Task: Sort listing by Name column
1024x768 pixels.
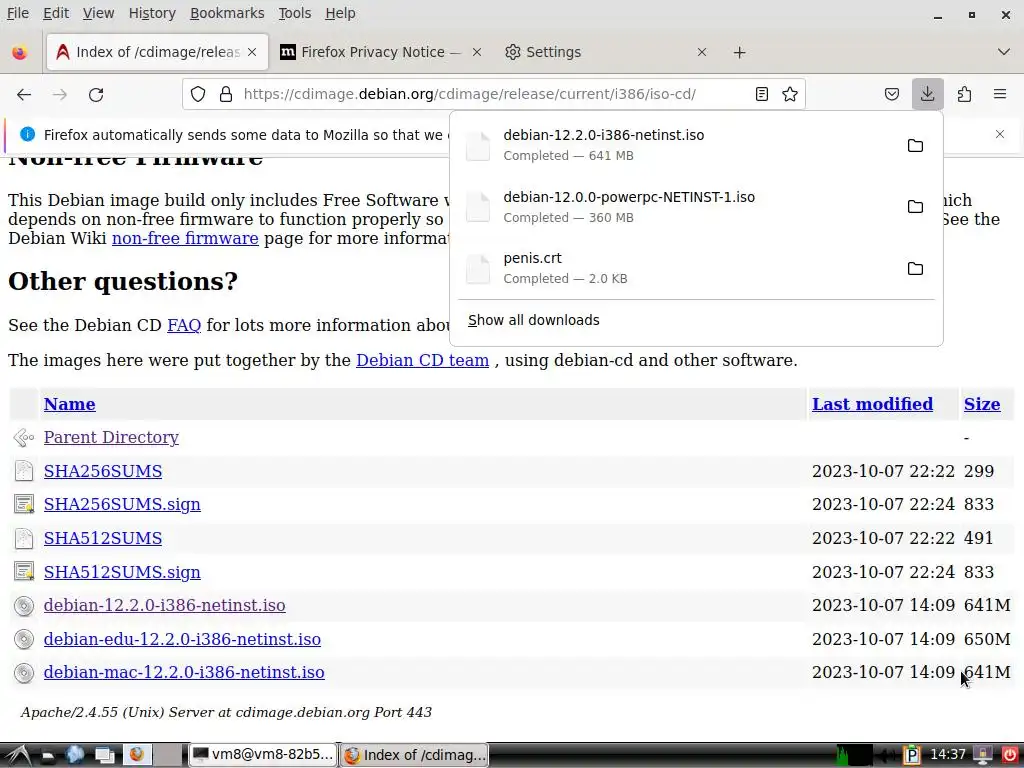Action: pyautogui.click(x=69, y=404)
